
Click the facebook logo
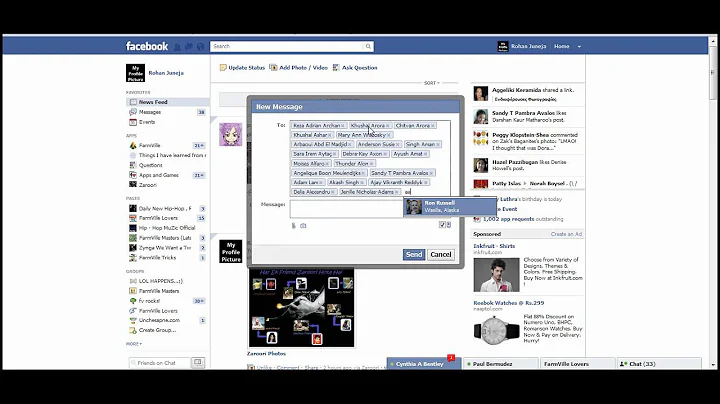pyautogui.click(x=147, y=46)
